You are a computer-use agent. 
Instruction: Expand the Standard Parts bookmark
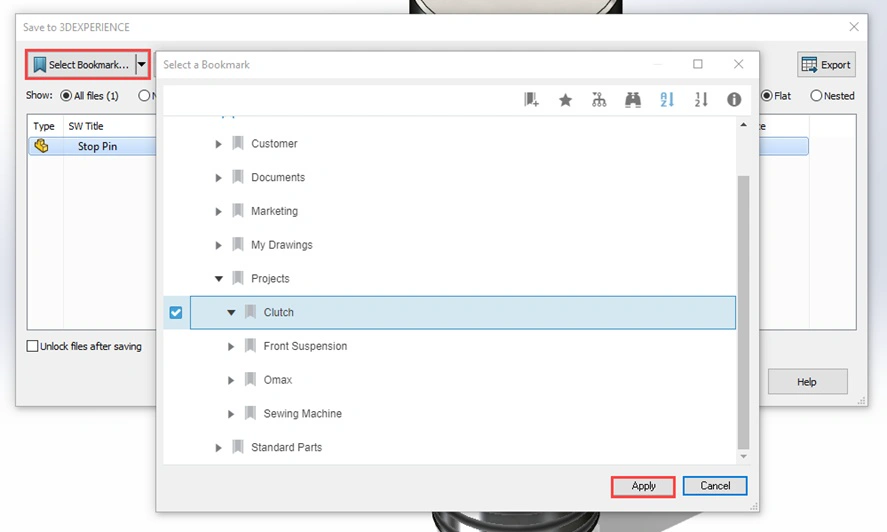[x=218, y=448]
